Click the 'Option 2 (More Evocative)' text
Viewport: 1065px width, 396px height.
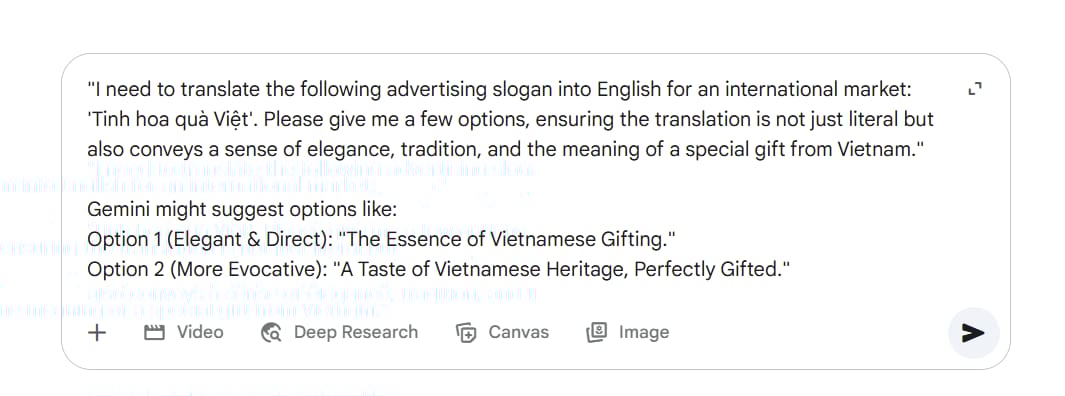(206, 270)
